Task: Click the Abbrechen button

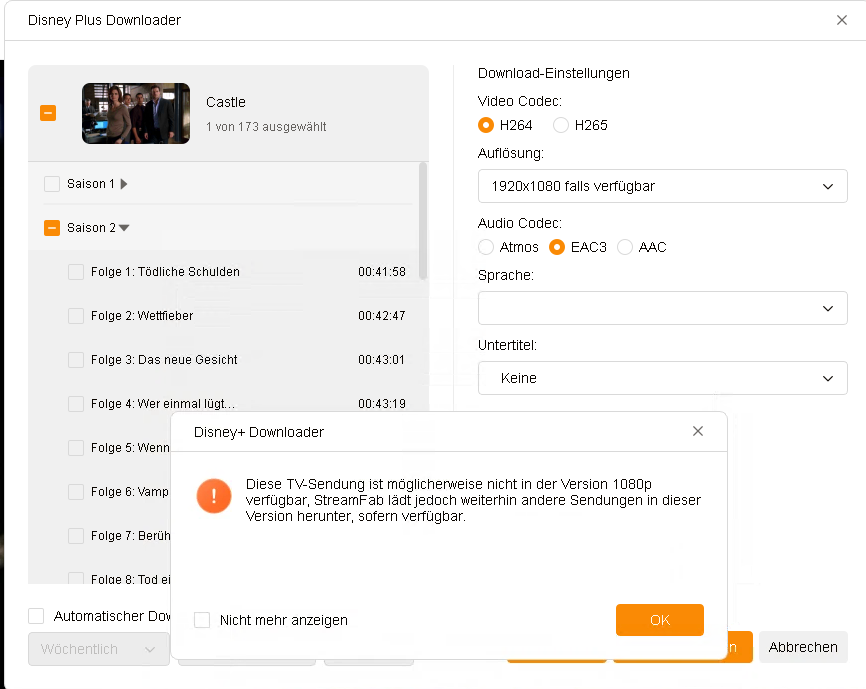Action: [x=803, y=647]
